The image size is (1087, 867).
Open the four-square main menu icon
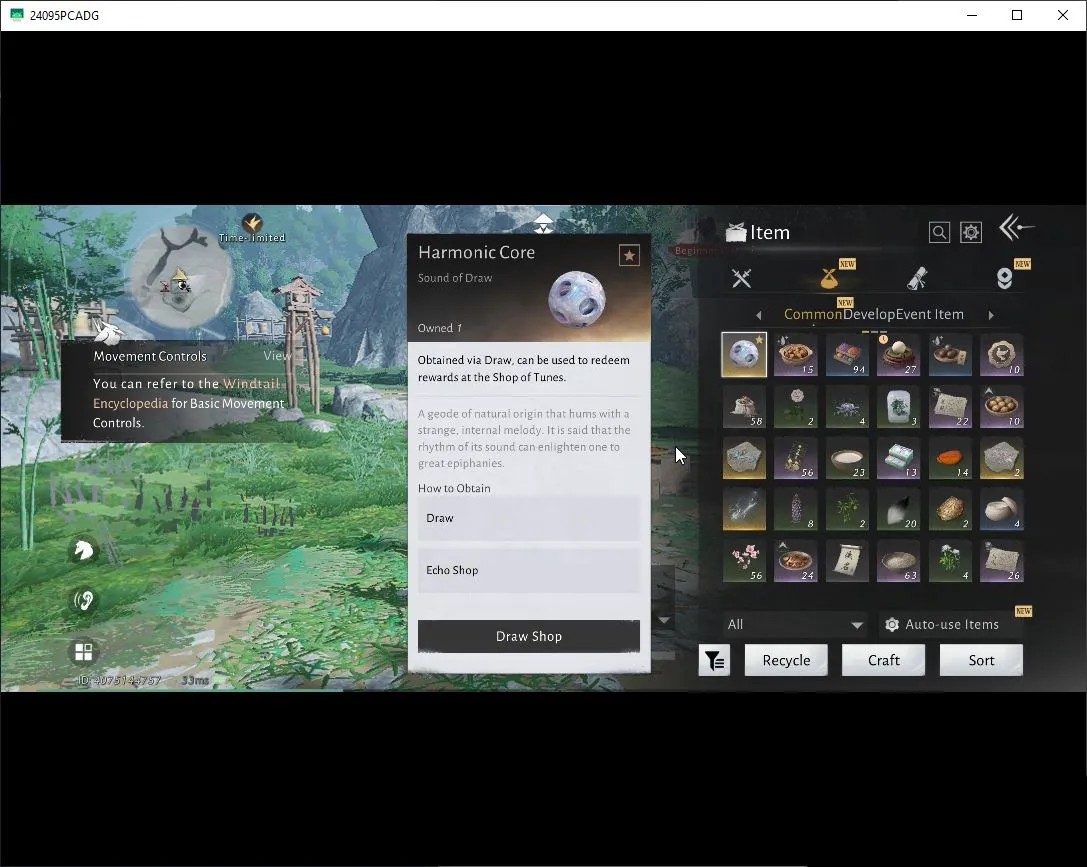[83, 651]
